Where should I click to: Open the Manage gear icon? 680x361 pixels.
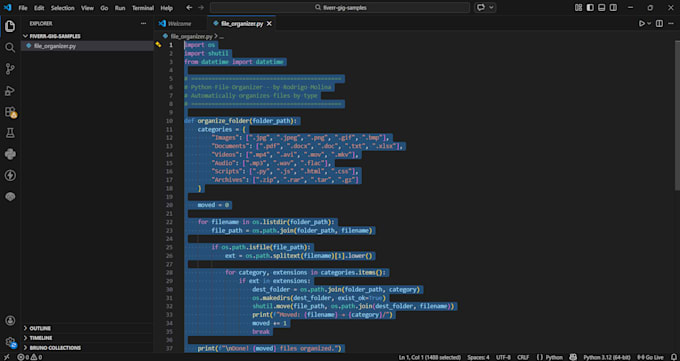click(10, 342)
